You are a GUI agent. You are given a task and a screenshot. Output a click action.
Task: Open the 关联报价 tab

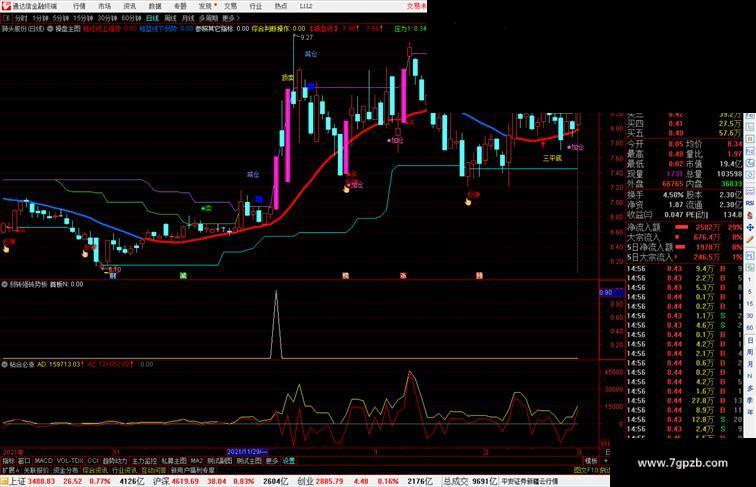coord(36,470)
